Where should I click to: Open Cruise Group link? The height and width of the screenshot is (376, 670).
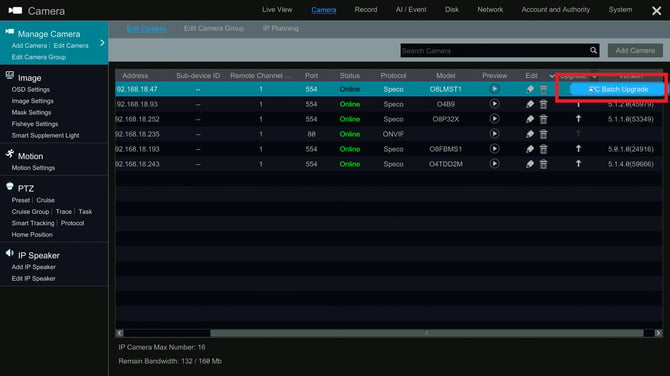(x=30, y=212)
